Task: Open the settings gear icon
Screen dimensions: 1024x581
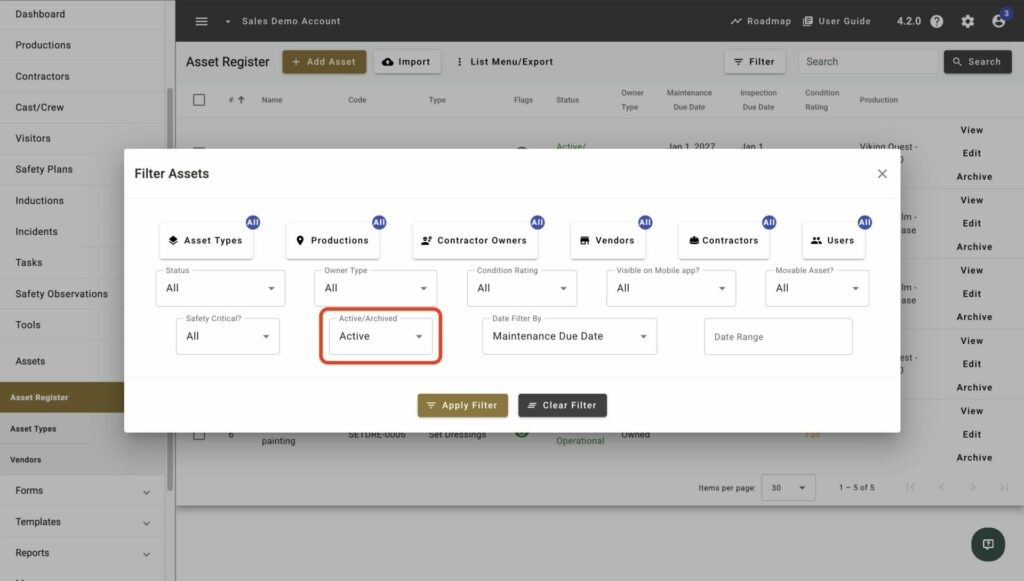Action: tap(968, 22)
